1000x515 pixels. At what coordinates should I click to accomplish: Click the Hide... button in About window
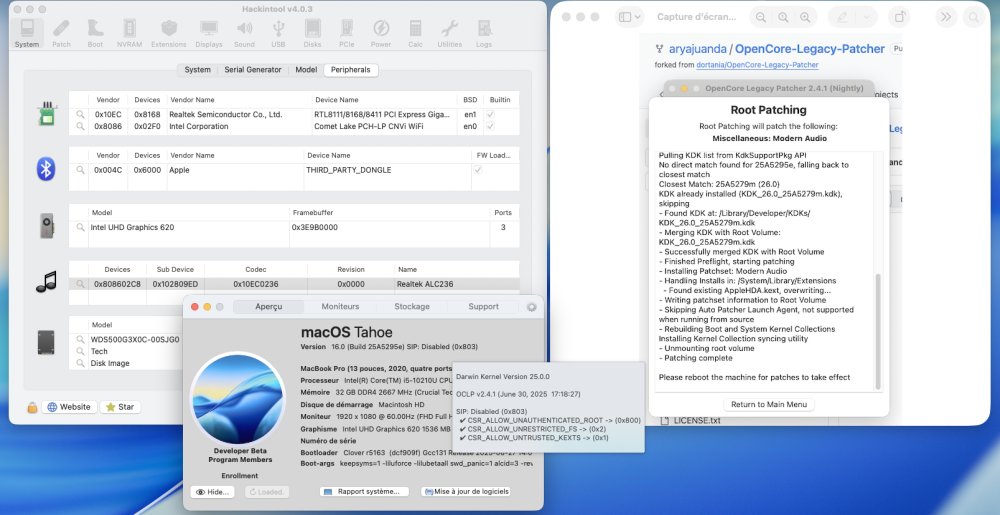tap(212, 492)
